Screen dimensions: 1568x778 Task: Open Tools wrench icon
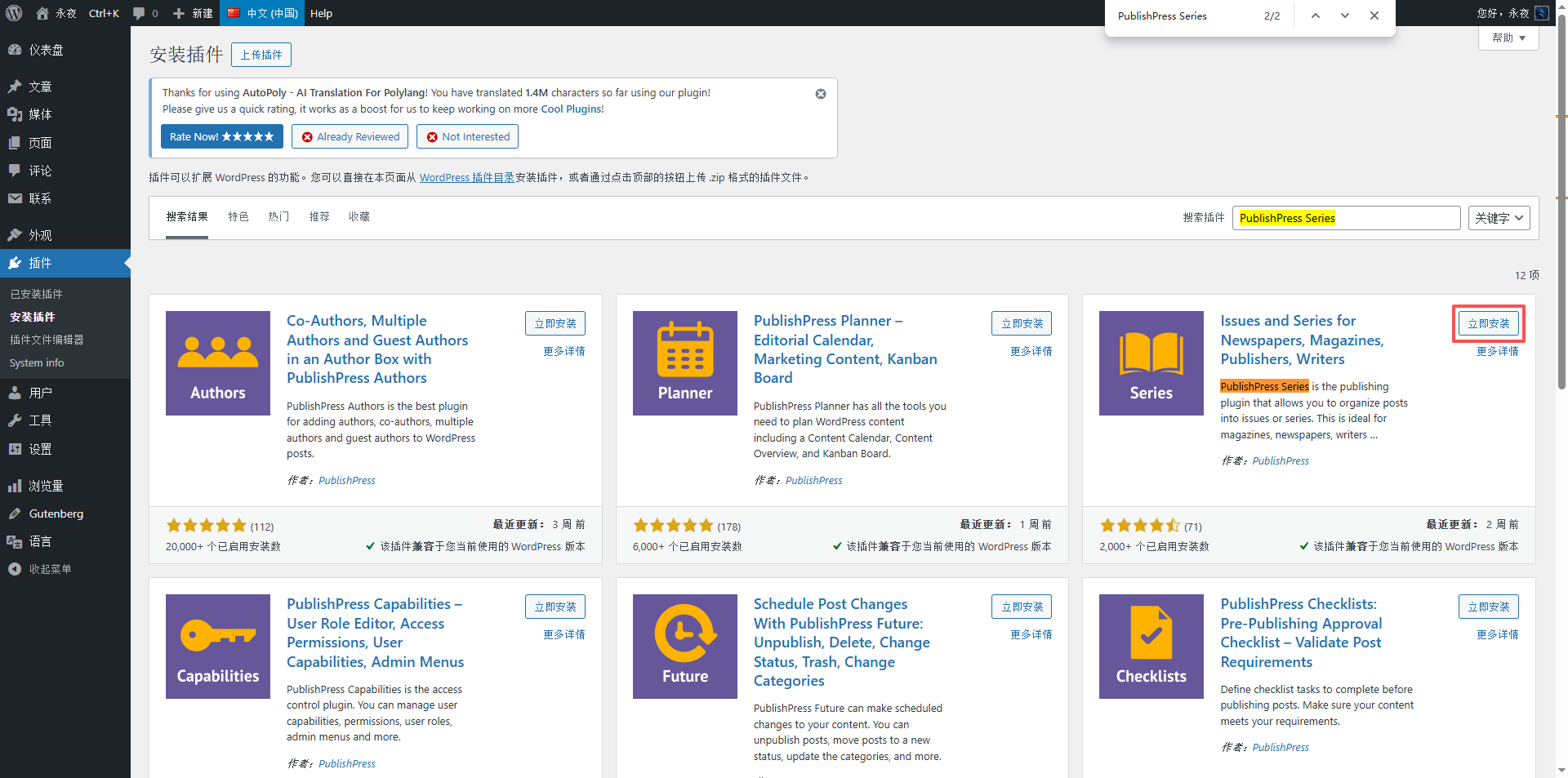15,420
